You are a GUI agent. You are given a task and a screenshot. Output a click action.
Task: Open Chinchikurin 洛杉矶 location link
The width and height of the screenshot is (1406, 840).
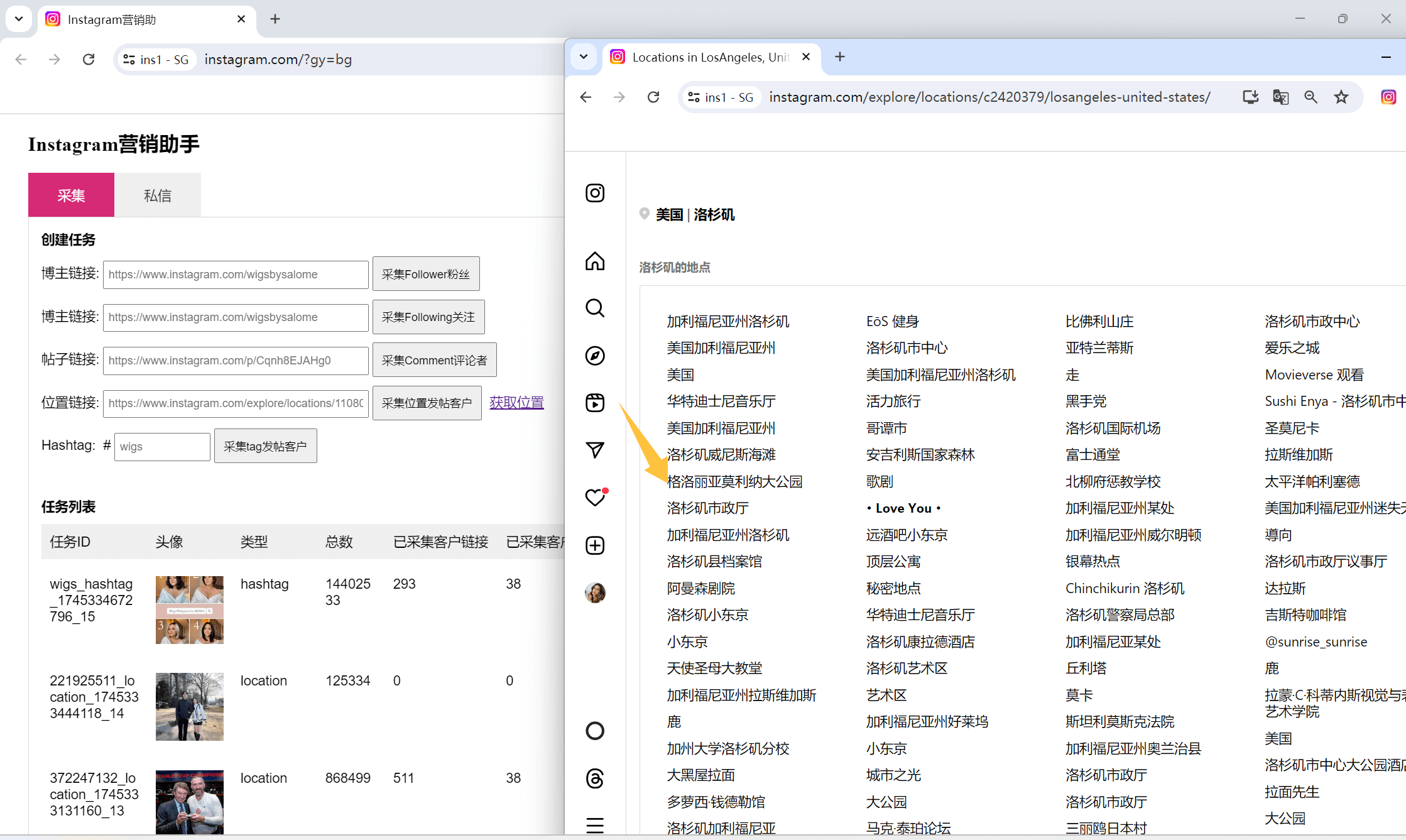coord(1125,588)
